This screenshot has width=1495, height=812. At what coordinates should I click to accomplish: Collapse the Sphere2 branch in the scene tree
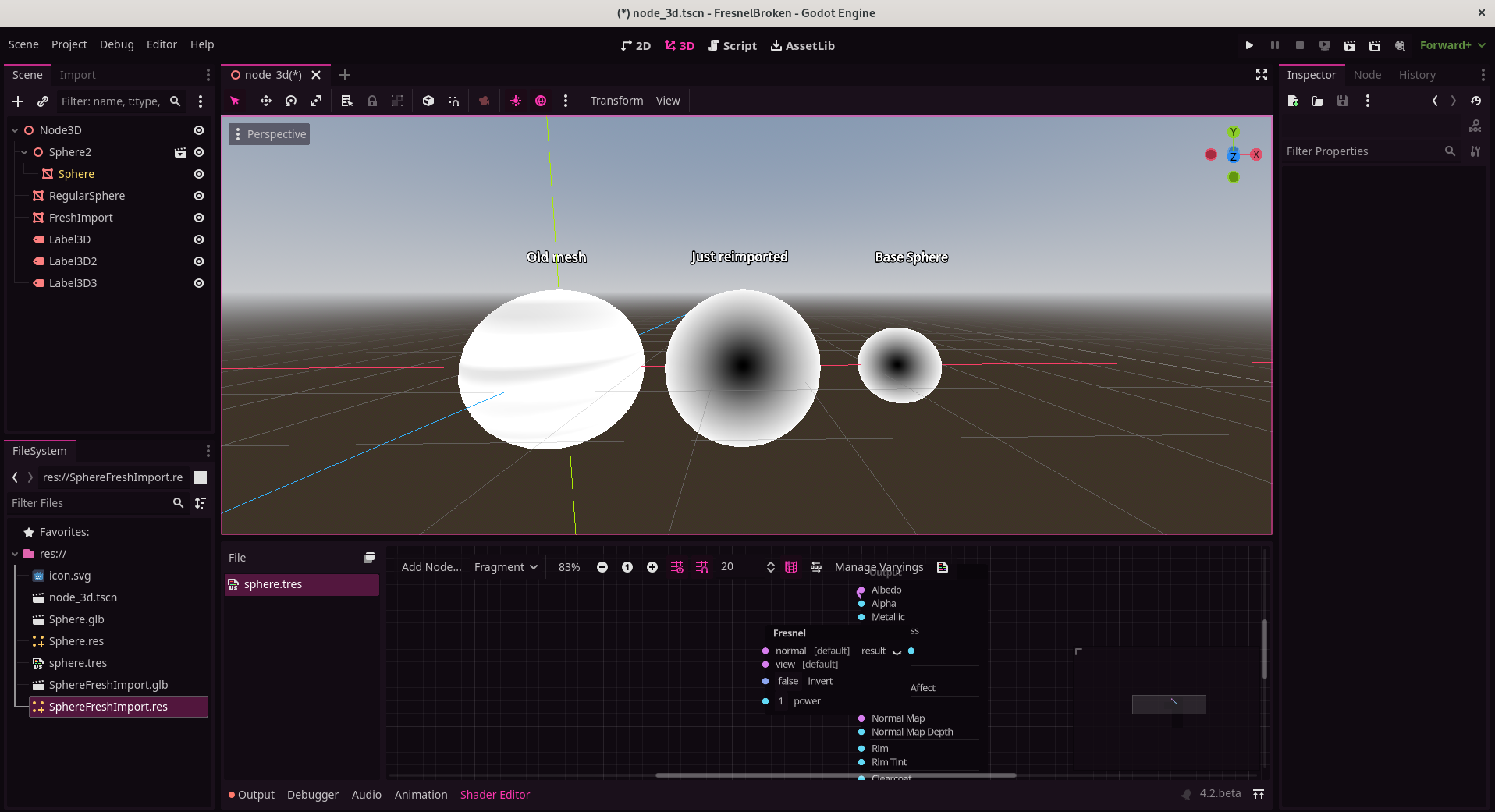tap(23, 152)
